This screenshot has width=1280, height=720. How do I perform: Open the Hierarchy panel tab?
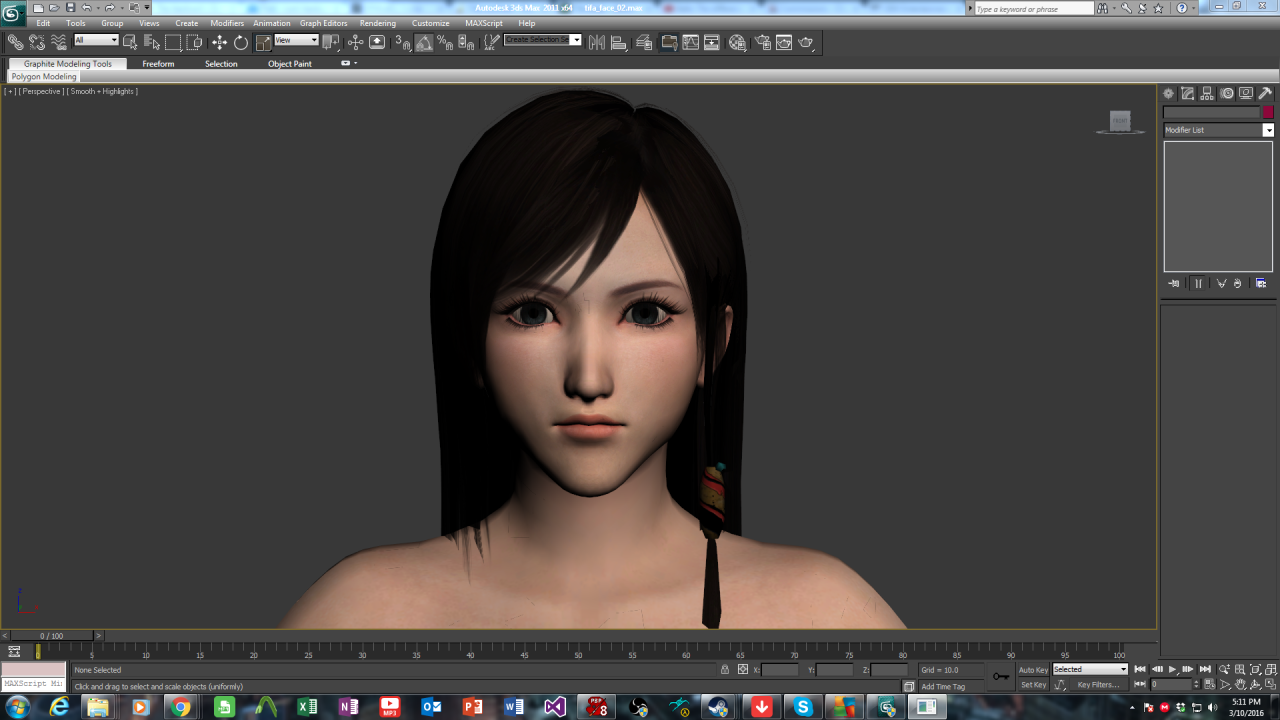pyautogui.click(x=1207, y=93)
